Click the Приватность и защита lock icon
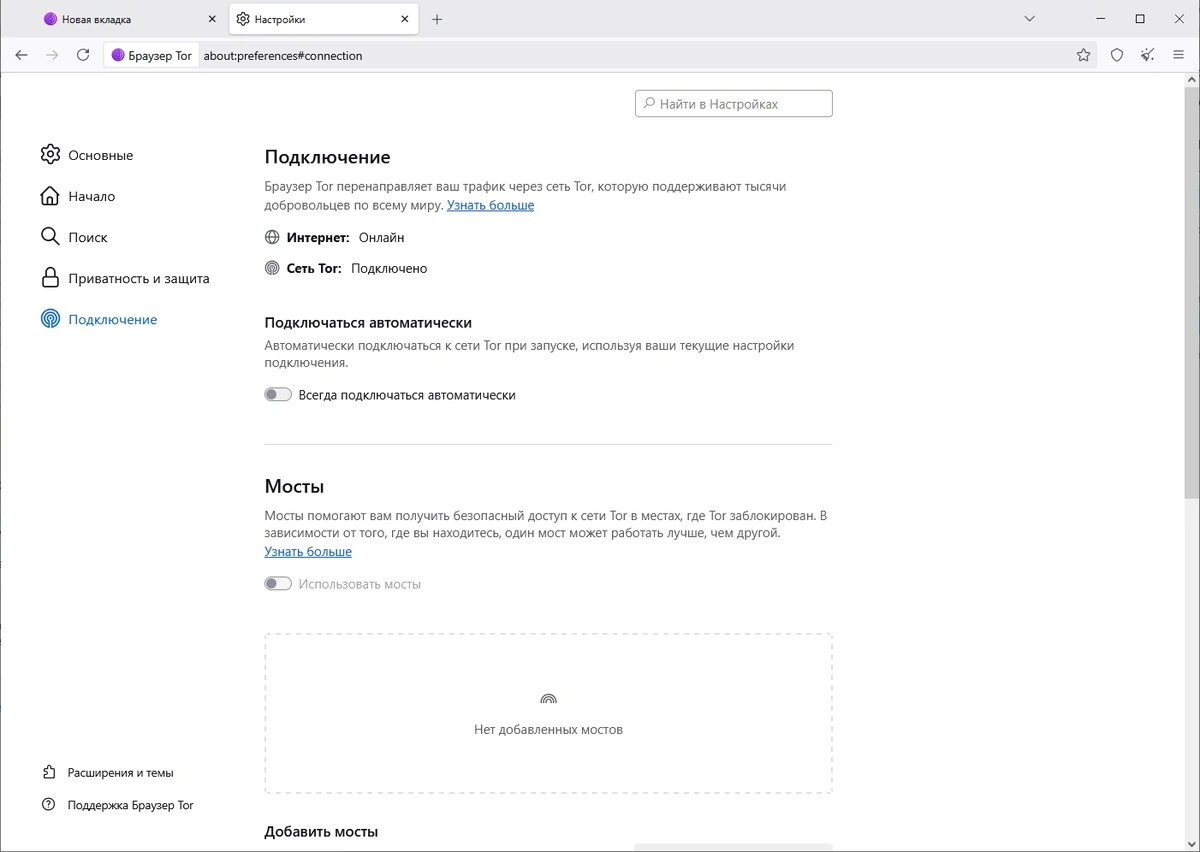Image resolution: width=1200 pixels, height=852 pixels. pos(50,278)
